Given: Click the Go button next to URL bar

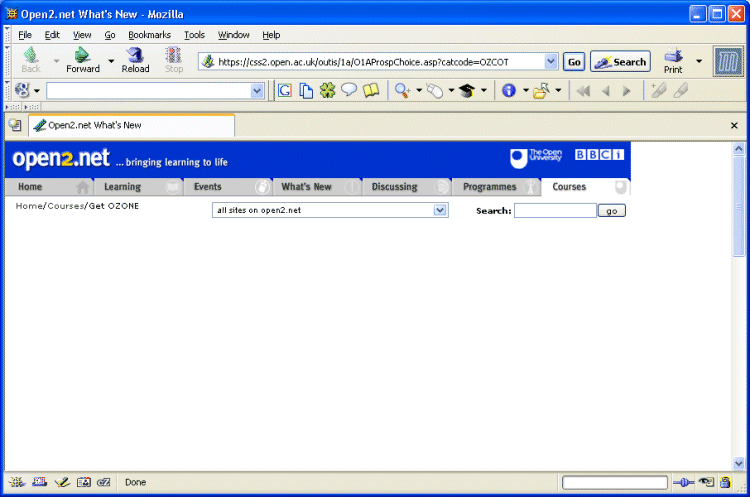Looking at the screenshot, I should click(x=574, y=62).
